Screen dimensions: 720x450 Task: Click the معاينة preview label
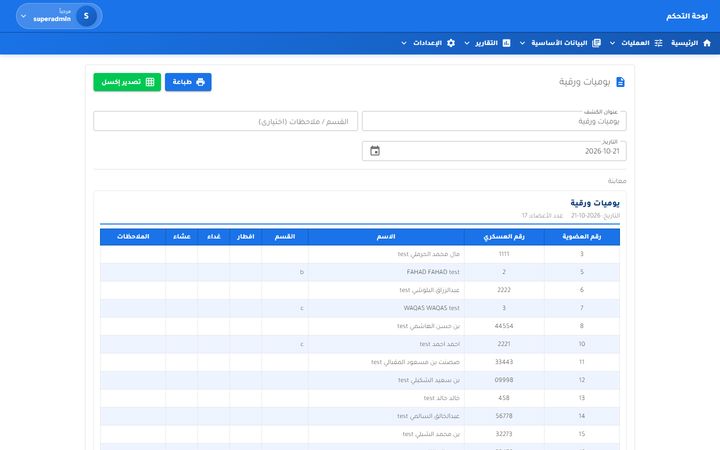pos(617,181)
